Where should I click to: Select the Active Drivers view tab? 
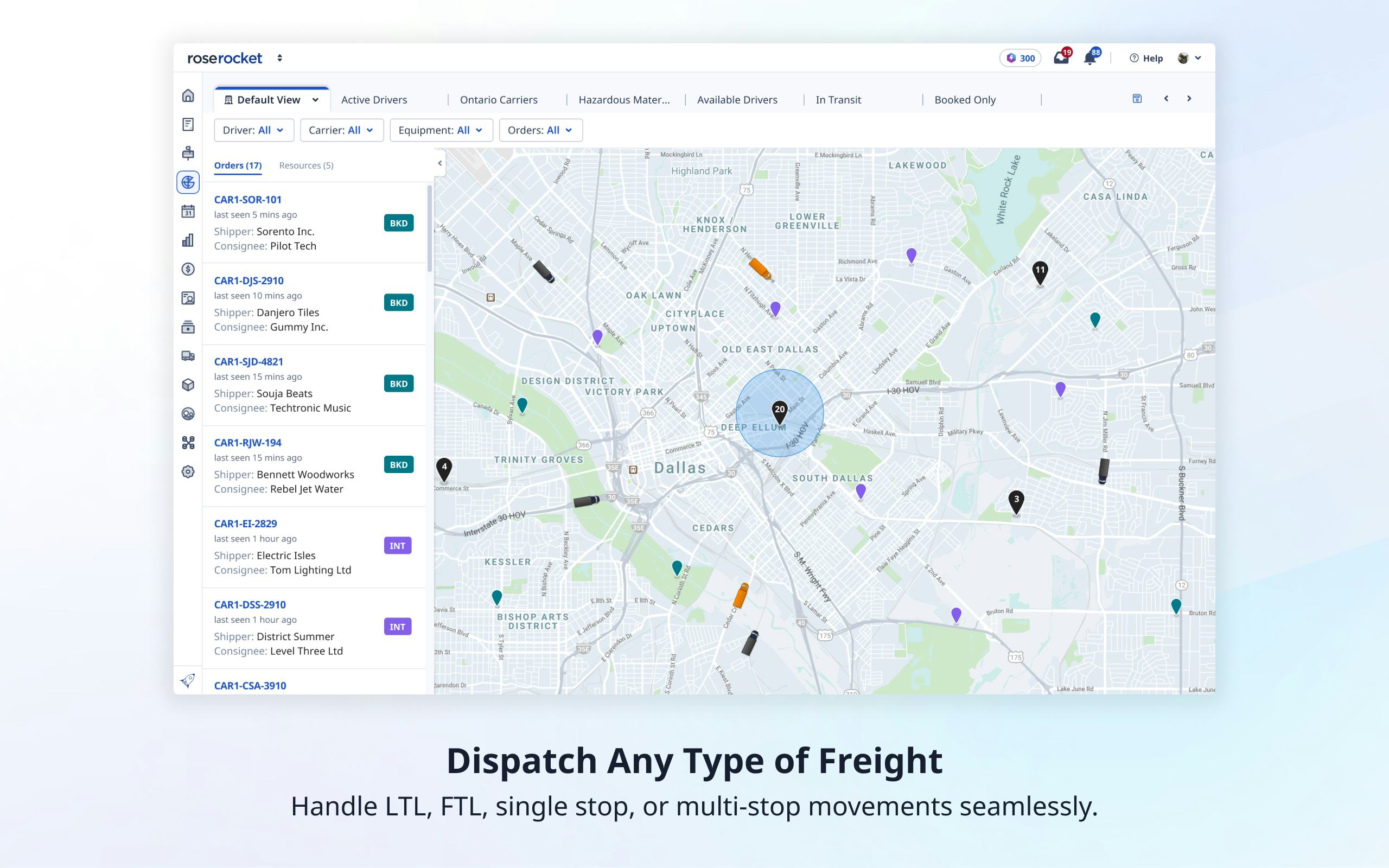pyautogui.click(x=374, y=100)
